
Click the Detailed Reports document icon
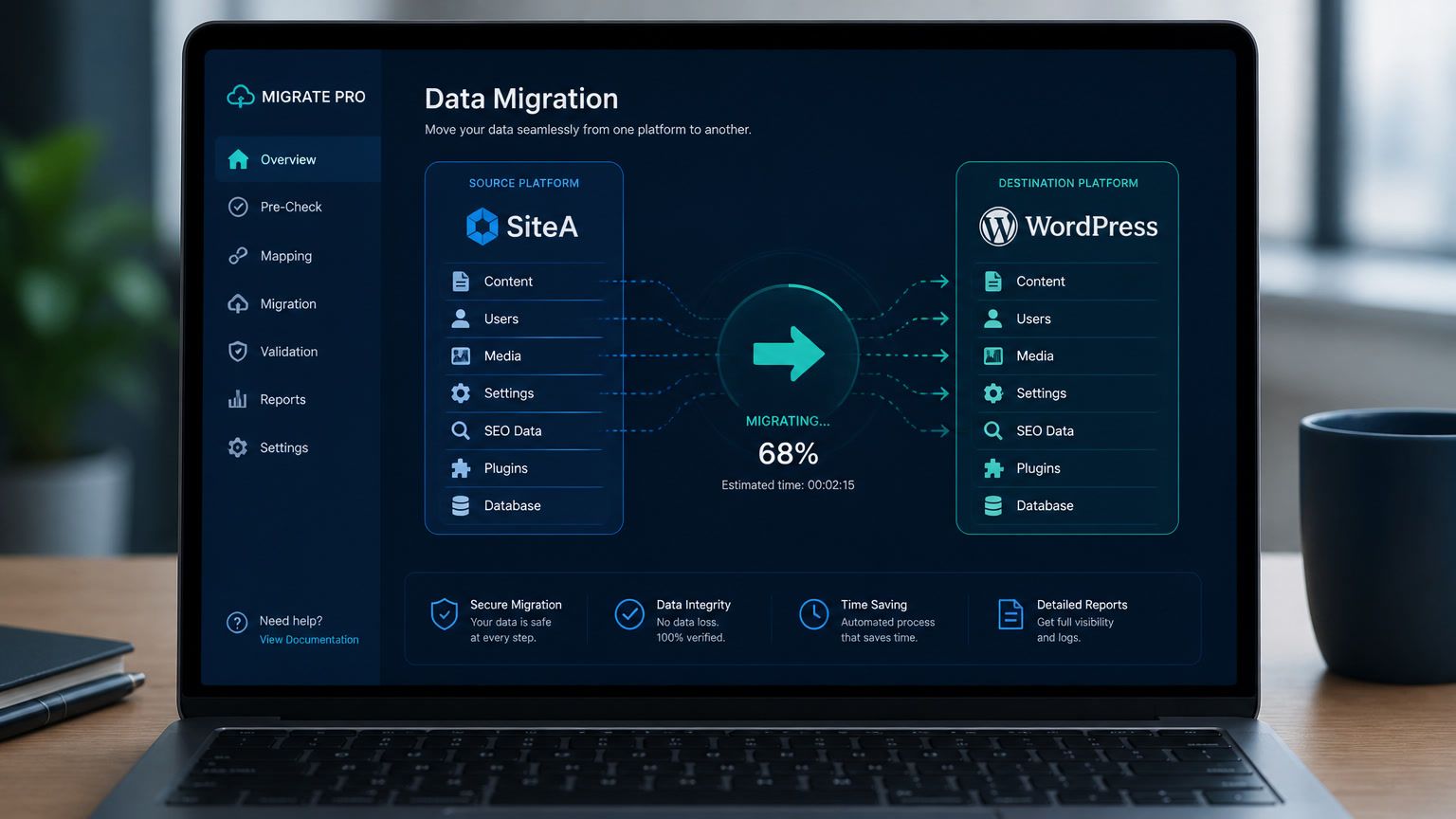tap(1010, 614)
